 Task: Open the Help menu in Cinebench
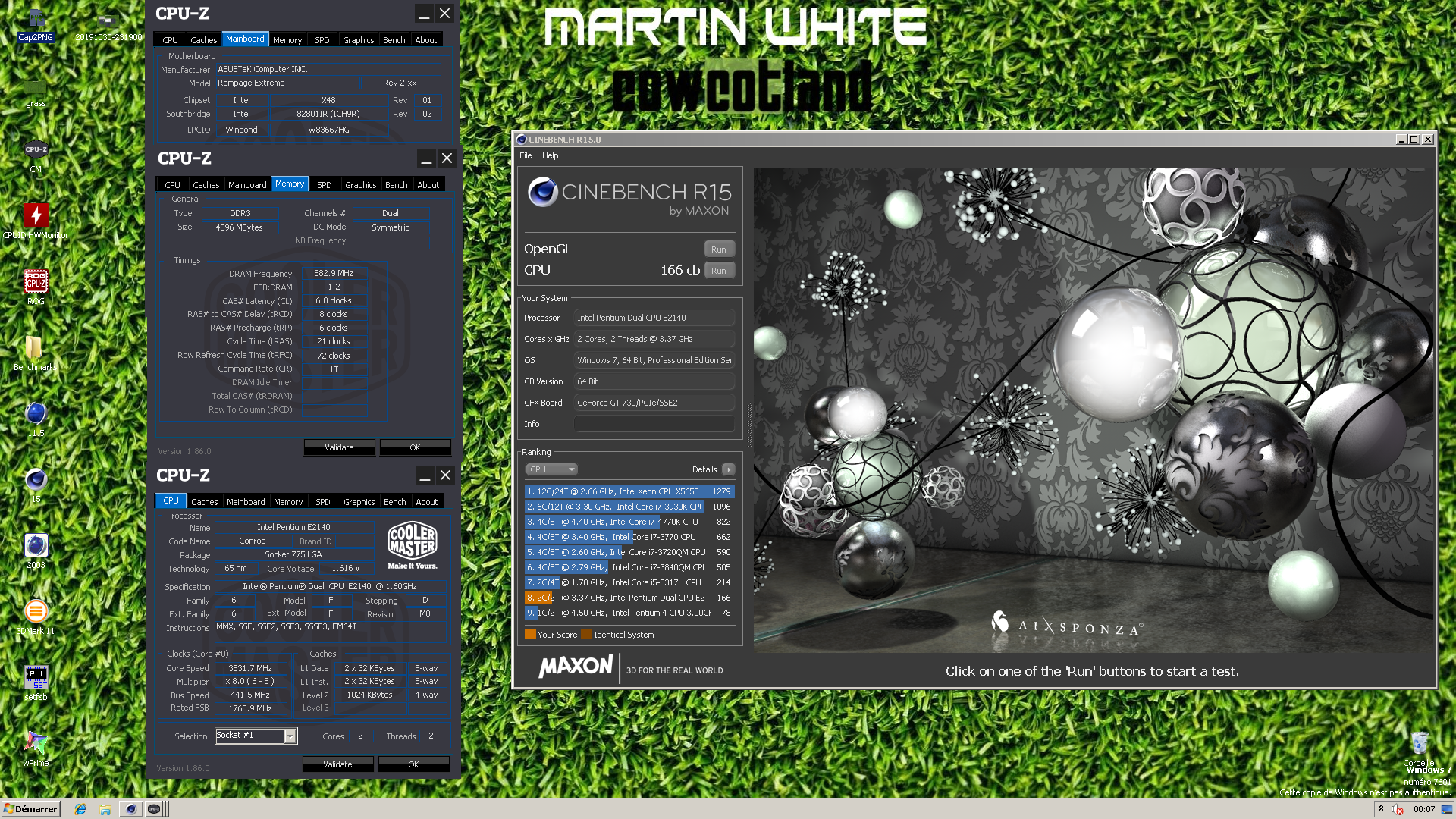coord(550,155)
